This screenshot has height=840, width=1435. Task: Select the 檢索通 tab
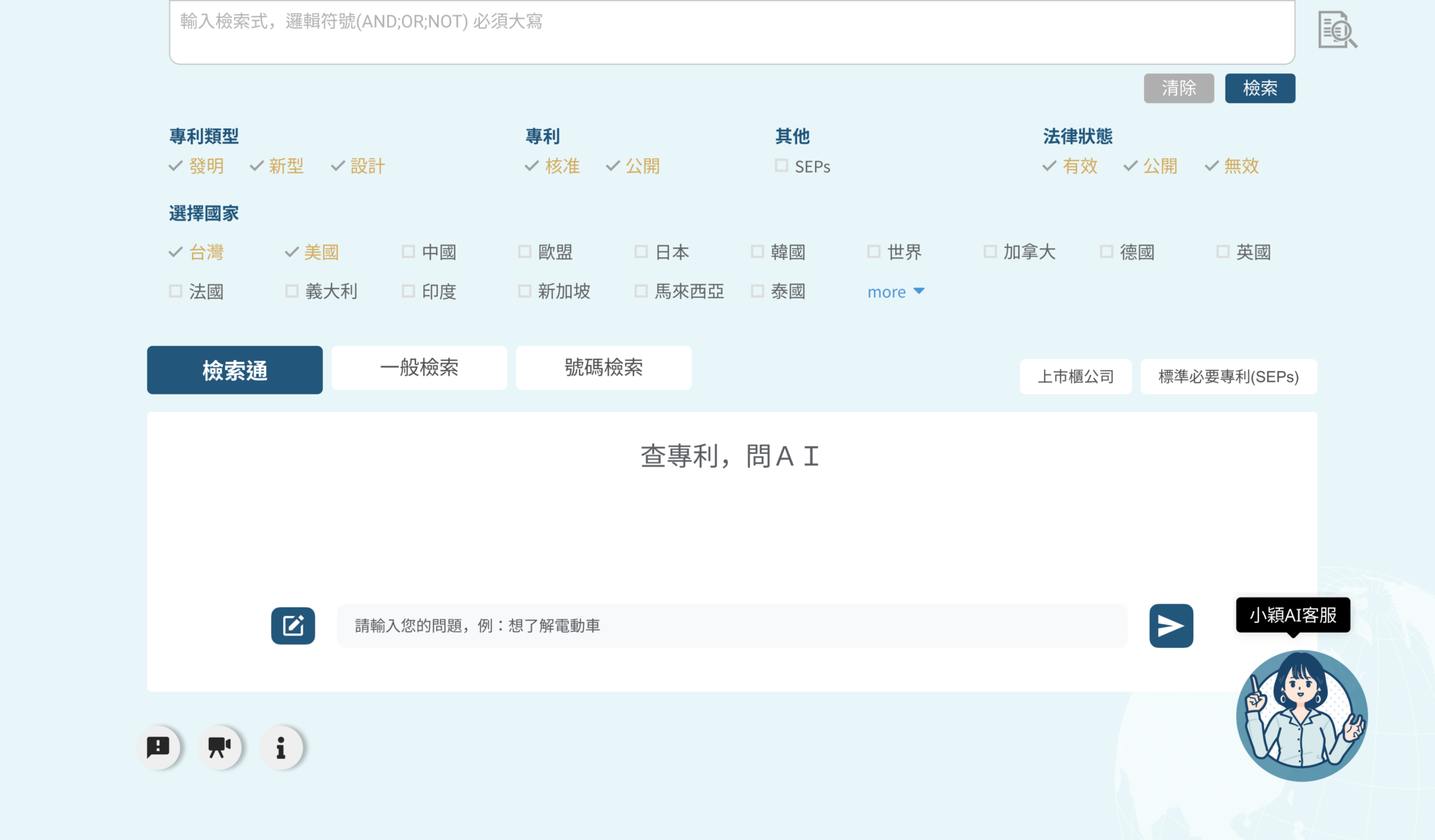coord(235,370)
